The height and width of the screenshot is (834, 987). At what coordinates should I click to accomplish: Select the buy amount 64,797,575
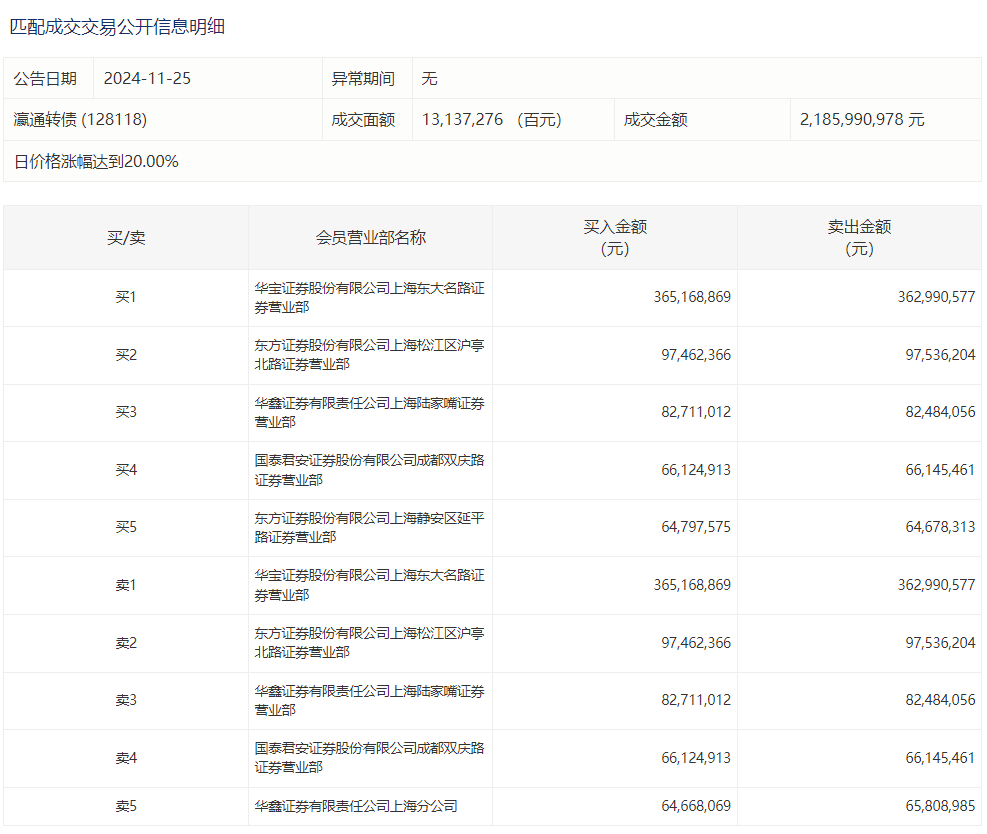(695, 528)
